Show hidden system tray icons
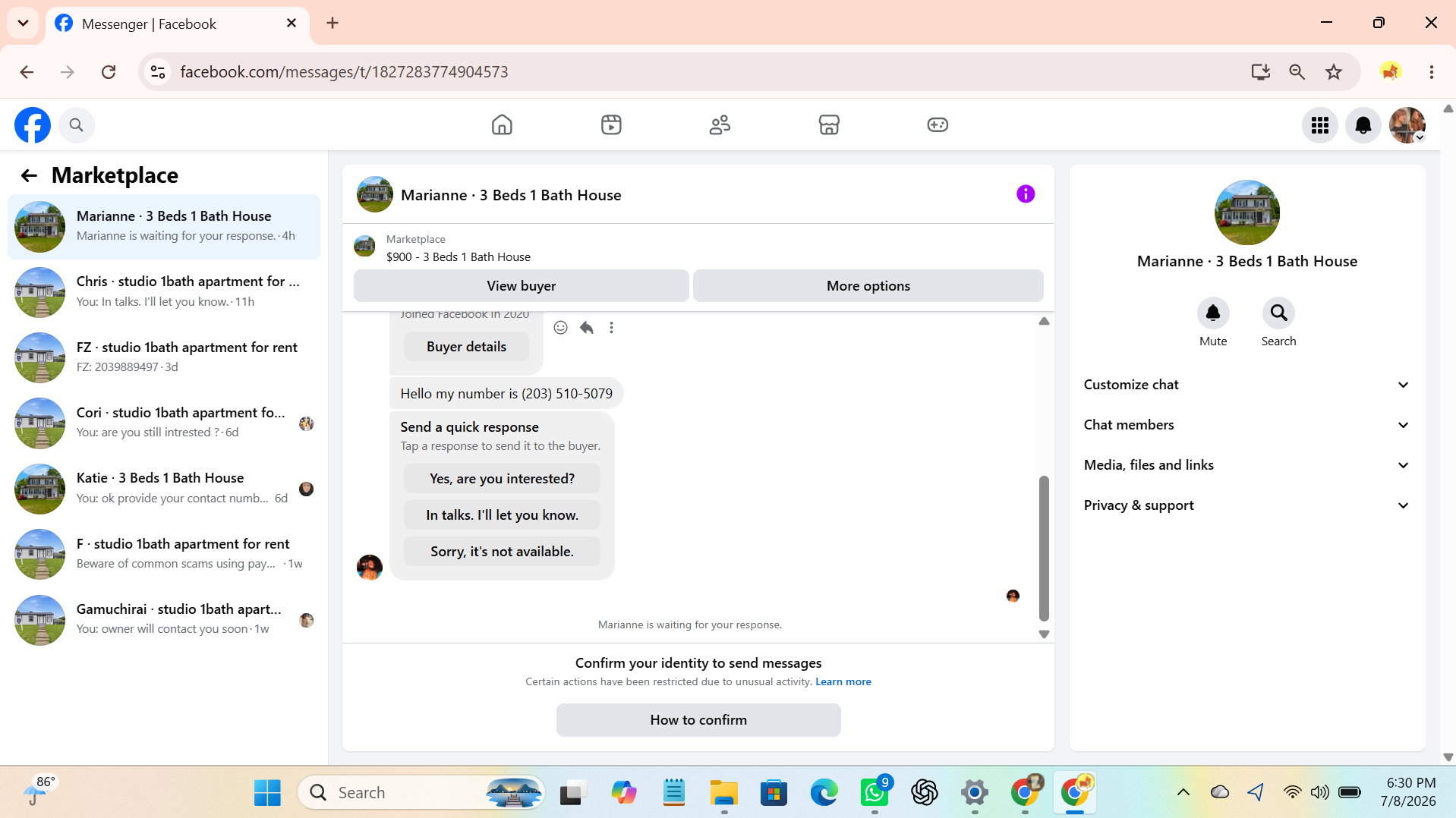The height and width of the screenshot is (818, 1456). coord(1183,793)
